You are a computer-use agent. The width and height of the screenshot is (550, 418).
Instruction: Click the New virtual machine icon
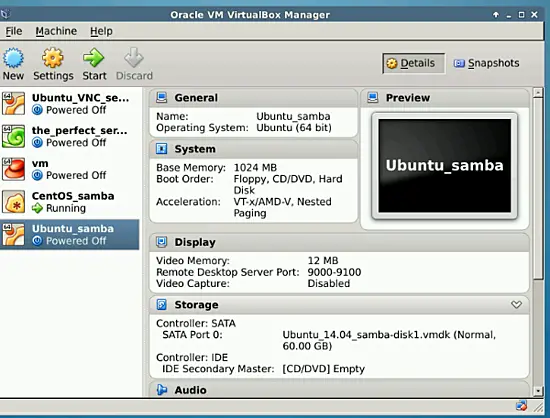[x=13, y=58]
